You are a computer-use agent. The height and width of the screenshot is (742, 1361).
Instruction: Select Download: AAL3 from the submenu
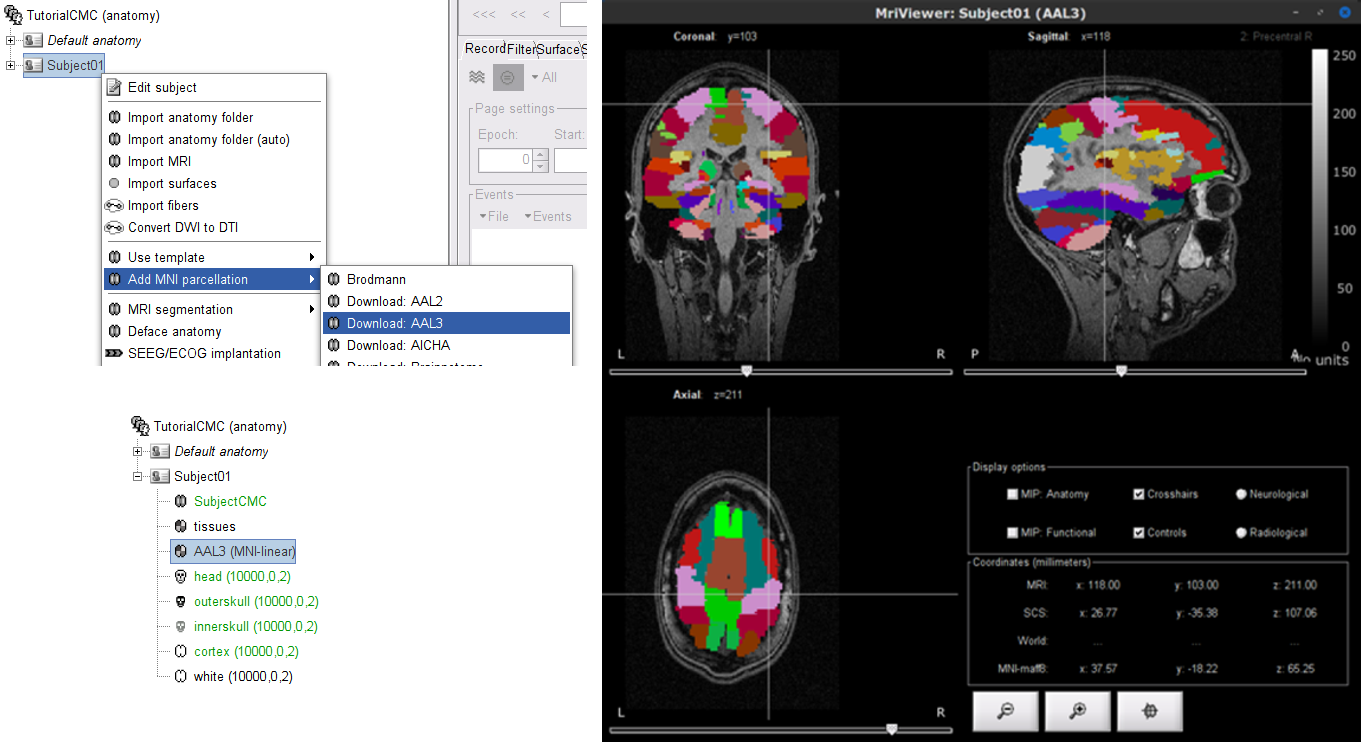(446, 323)
